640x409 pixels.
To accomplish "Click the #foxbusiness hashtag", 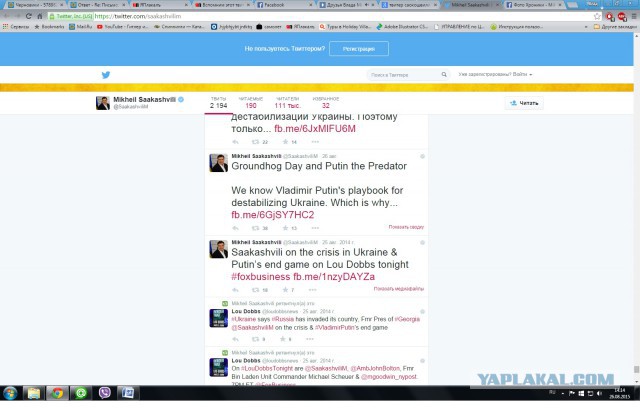I will (x=260, y=276).
